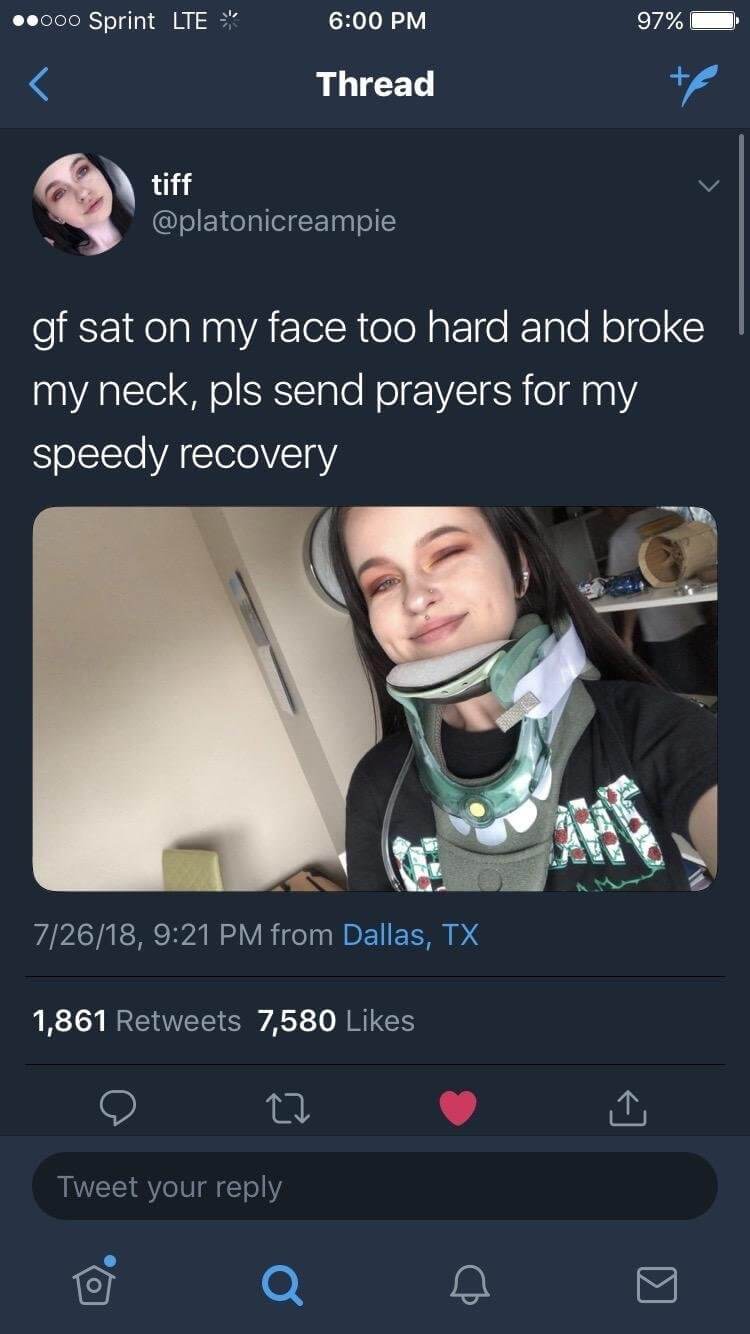750x1334 pixels.
Task: Tap the tiff display name
Action: click(x=171, y=185)
